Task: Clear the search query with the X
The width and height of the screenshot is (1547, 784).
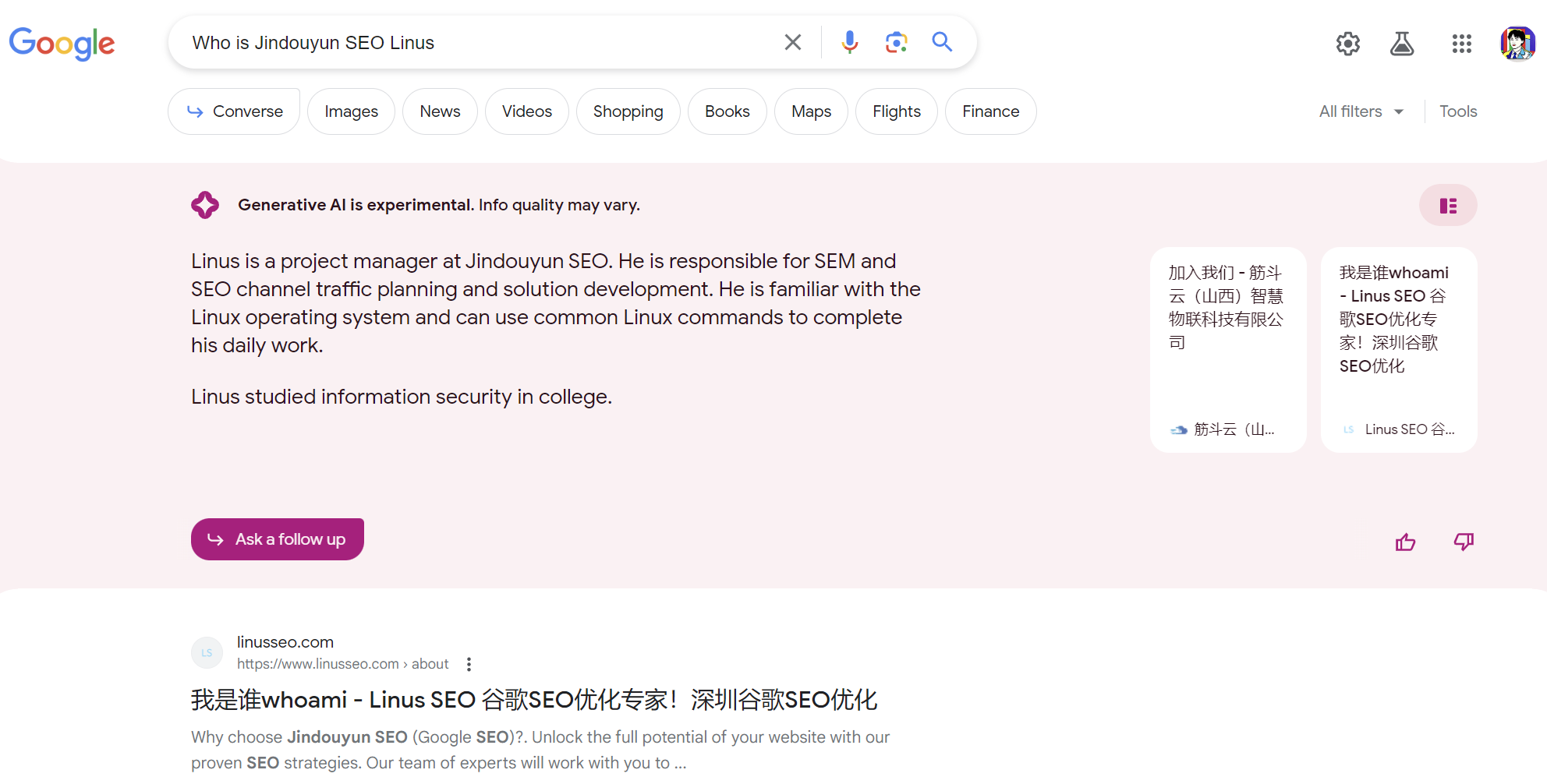Action: [793, 42]
